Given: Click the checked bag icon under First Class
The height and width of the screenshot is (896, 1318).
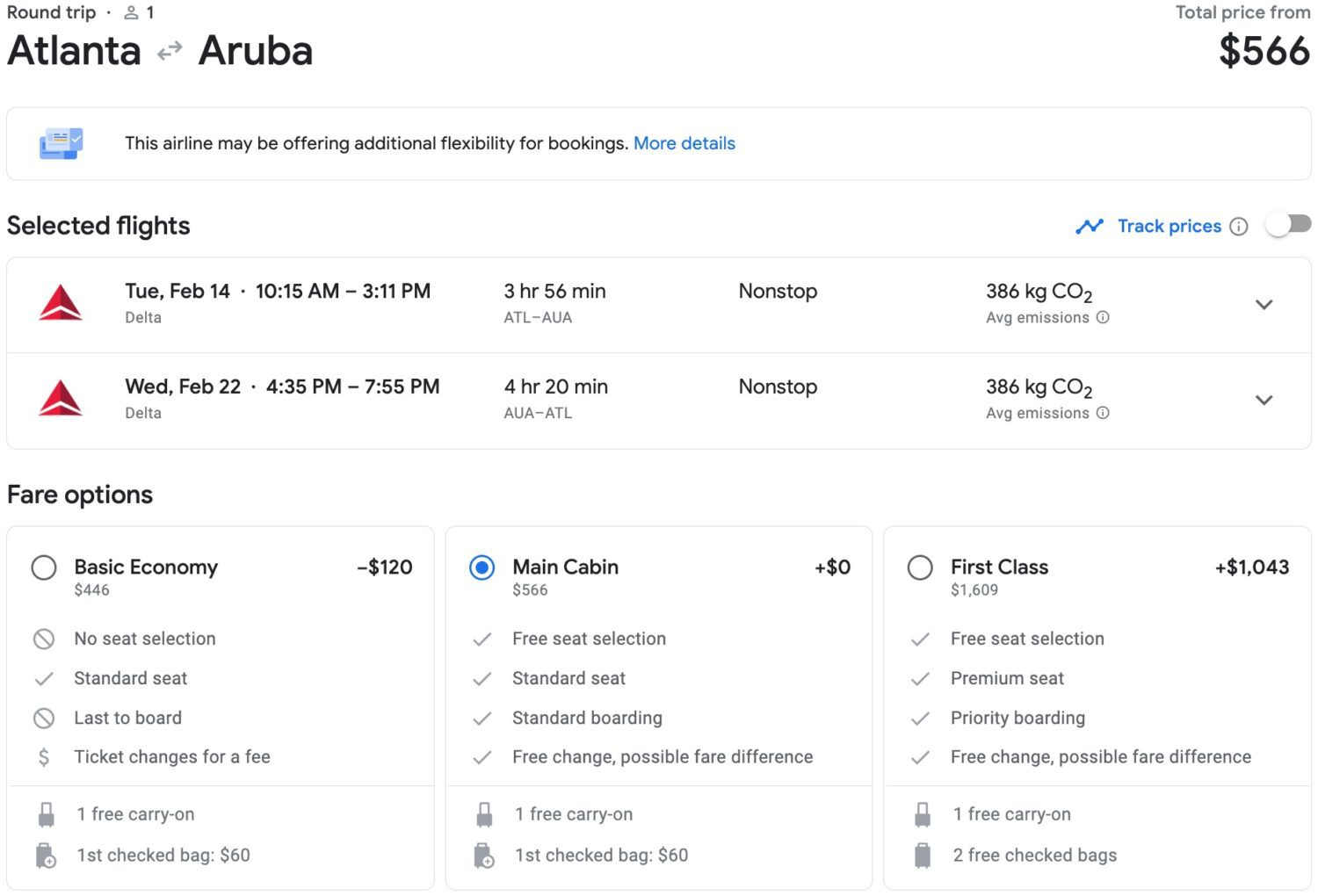Looking at the screenshot, I should click(x=923, y=855).
